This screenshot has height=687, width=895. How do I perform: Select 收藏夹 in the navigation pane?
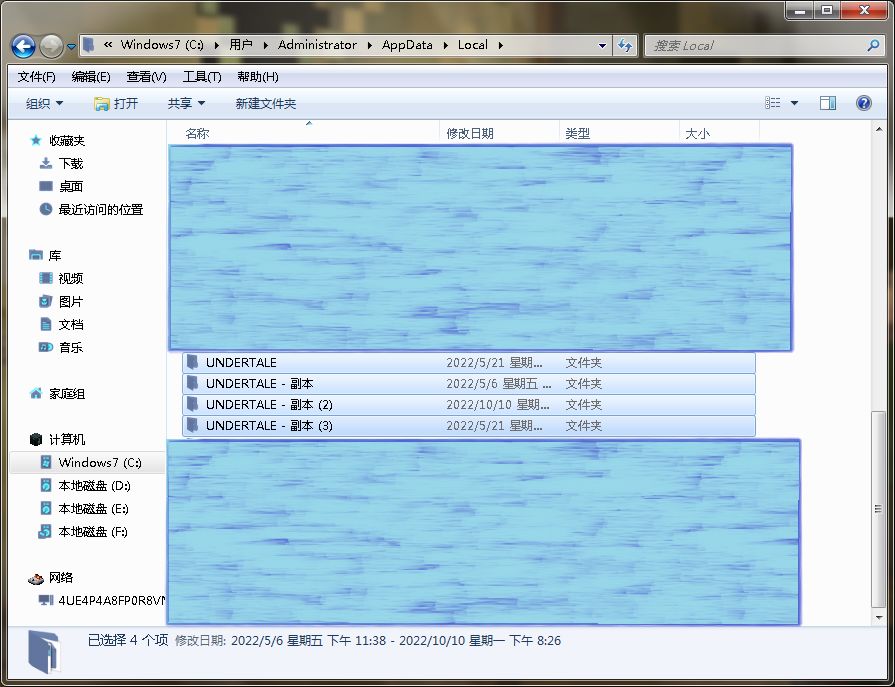(67, 140)
